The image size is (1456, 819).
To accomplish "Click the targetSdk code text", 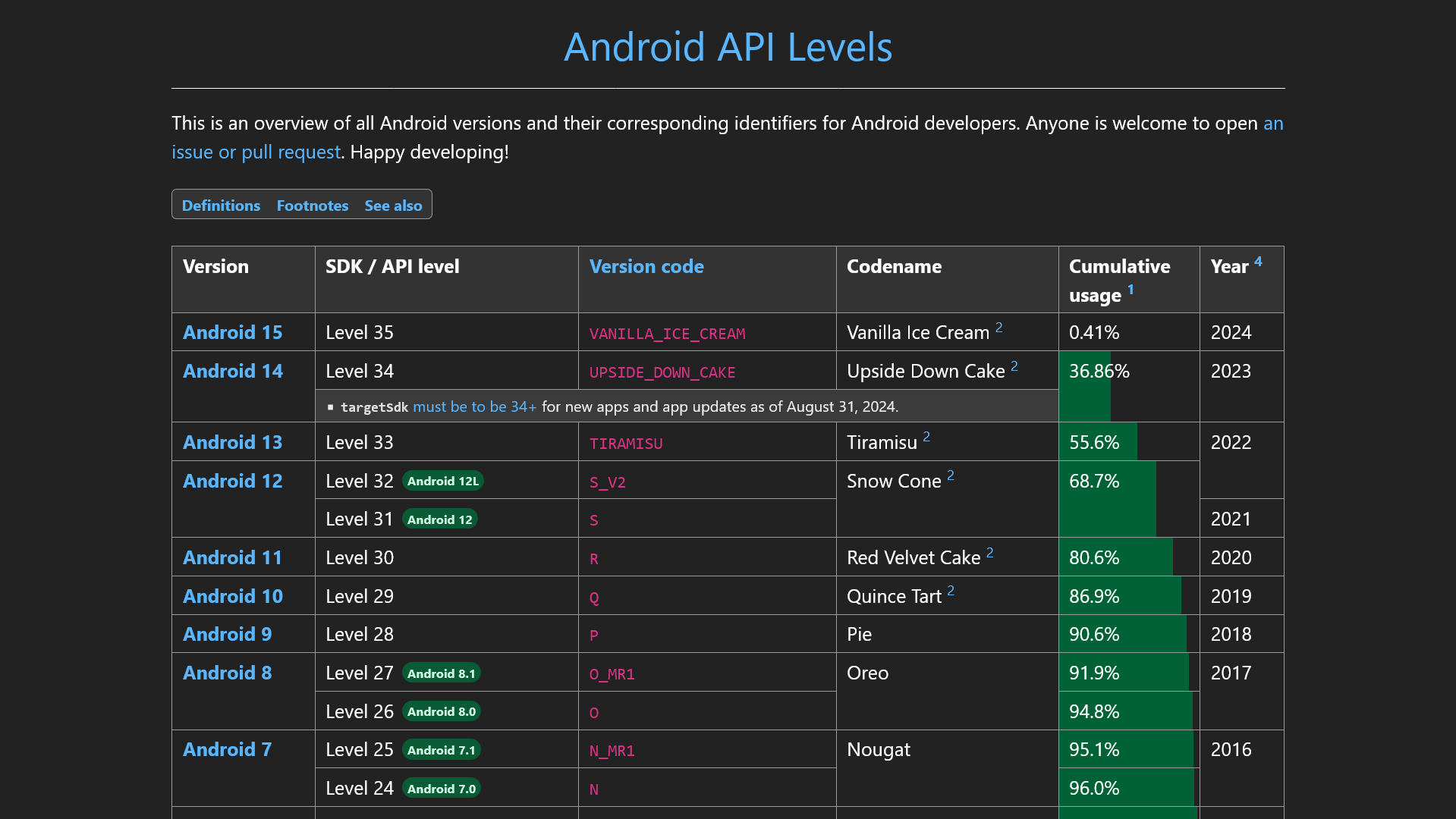I will click(374, 407).
